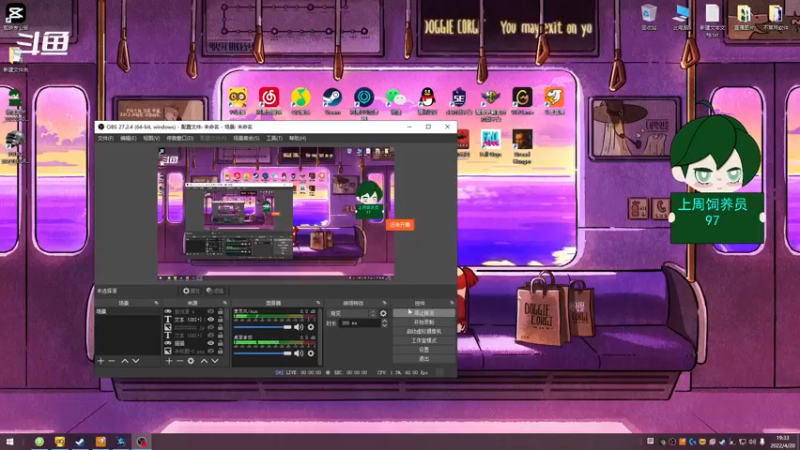This screenshot has height=450, width=800.
Task: Pop out the scene transitions dock panel
Action: coord(385,303)
